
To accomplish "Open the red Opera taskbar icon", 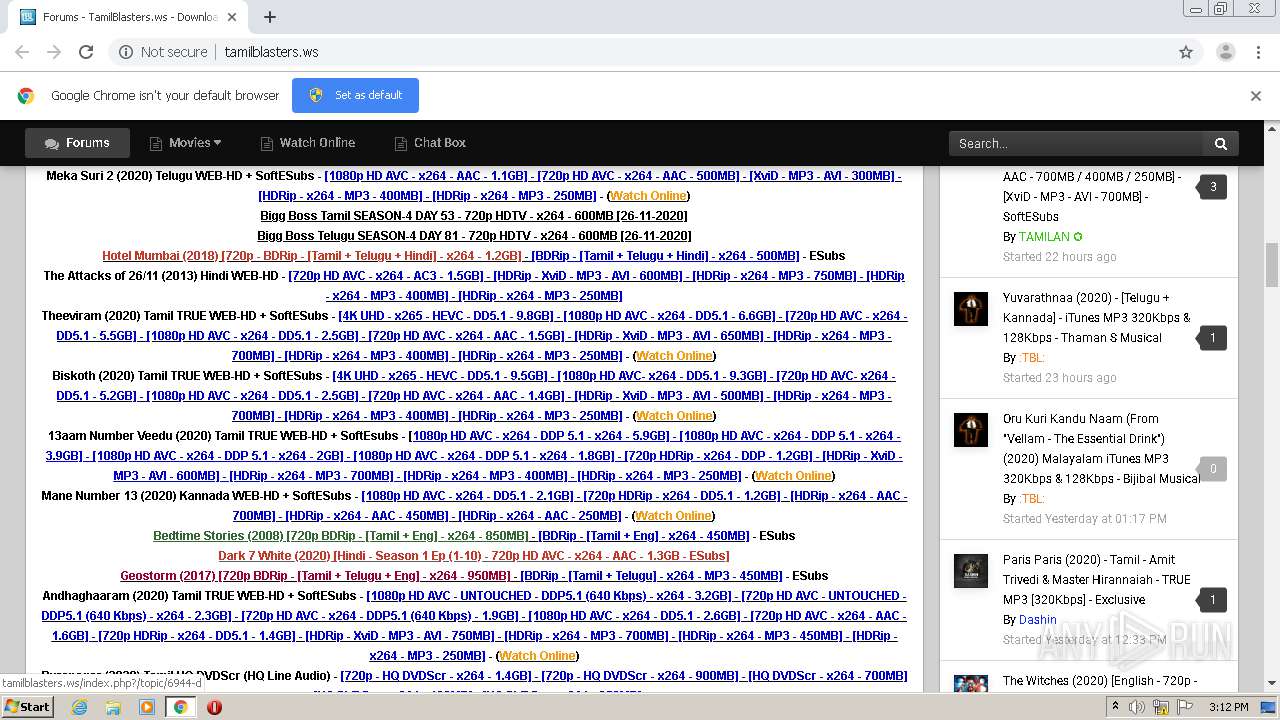I will [214, 707].
